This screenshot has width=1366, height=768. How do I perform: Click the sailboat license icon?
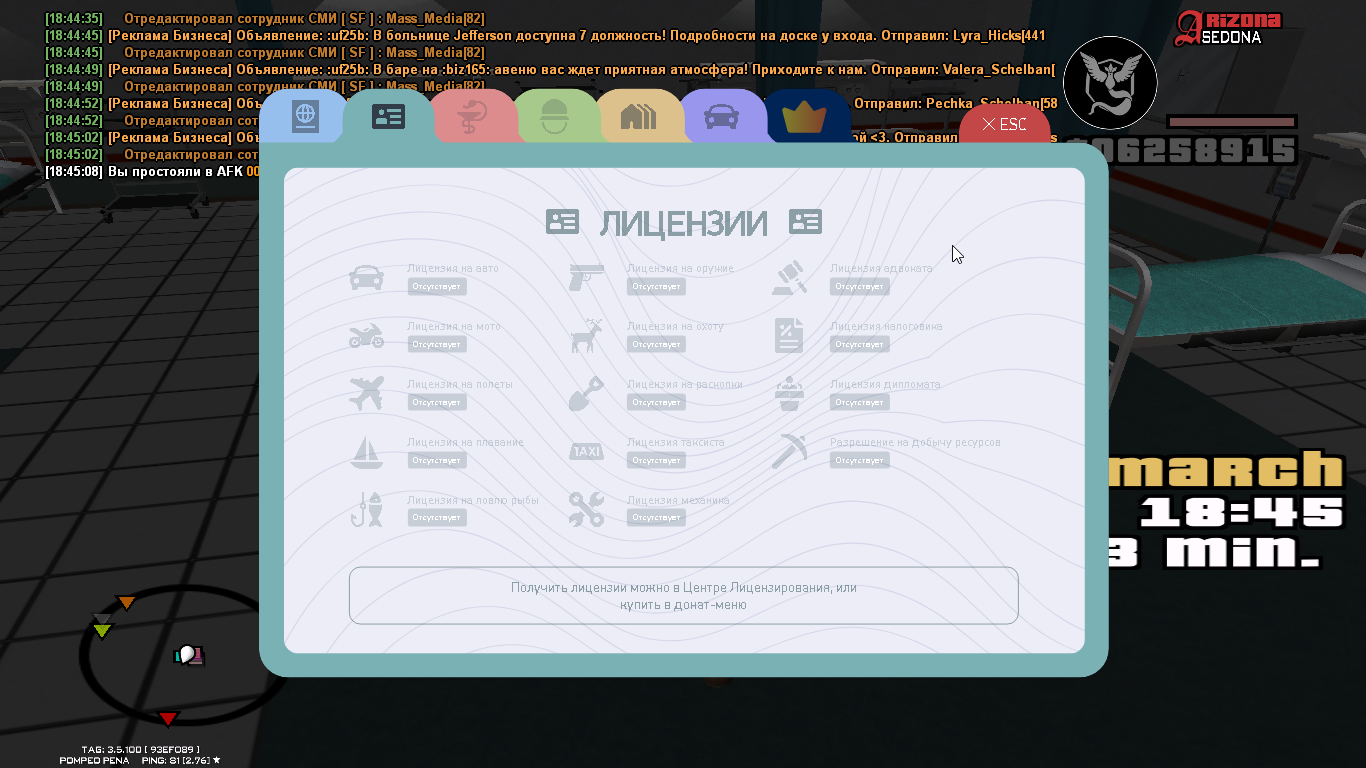[366, 452]
